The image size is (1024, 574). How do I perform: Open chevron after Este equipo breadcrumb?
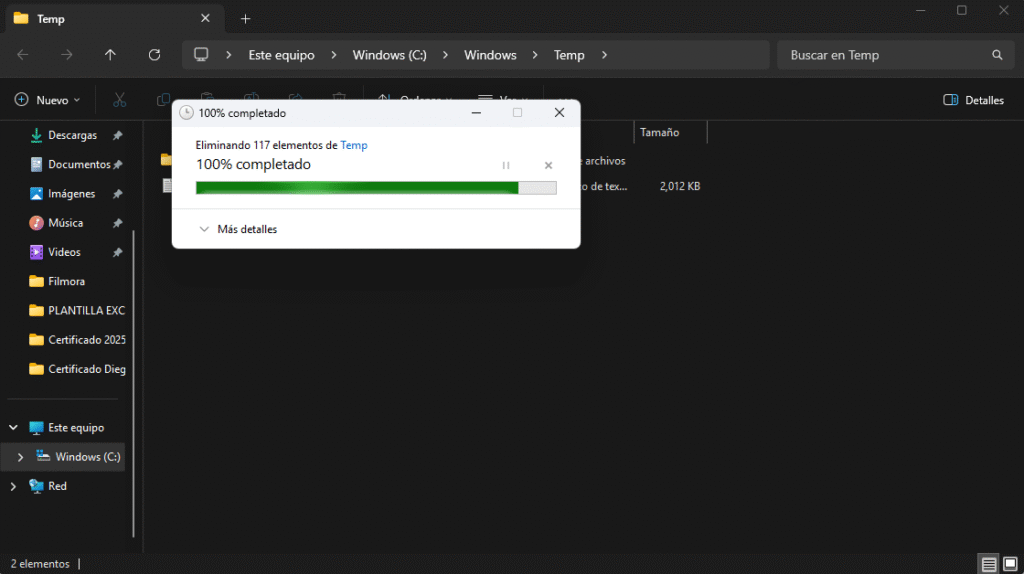click(x=334, y=55)
